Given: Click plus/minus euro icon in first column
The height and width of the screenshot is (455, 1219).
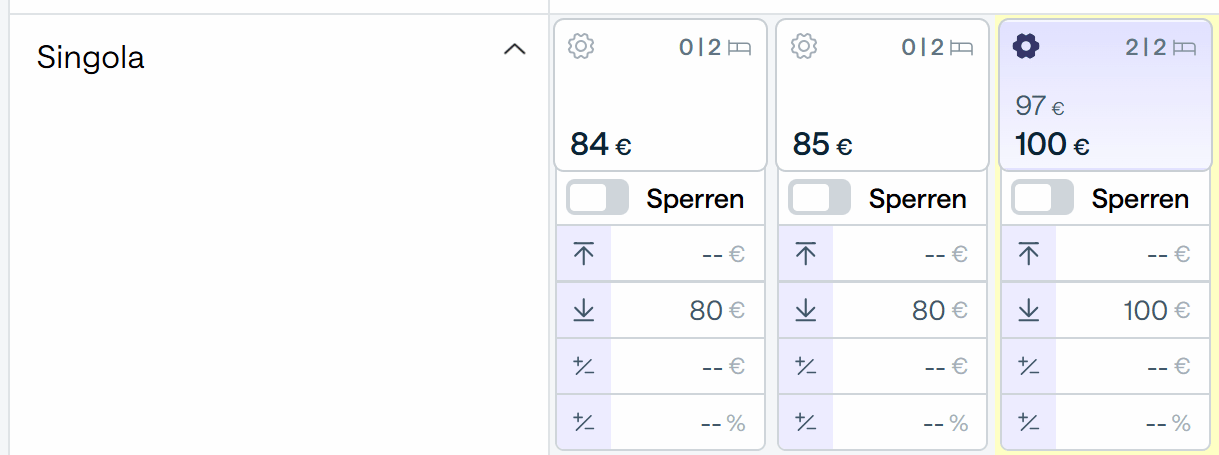Looking at the screenshot, I should click(584, 366).
